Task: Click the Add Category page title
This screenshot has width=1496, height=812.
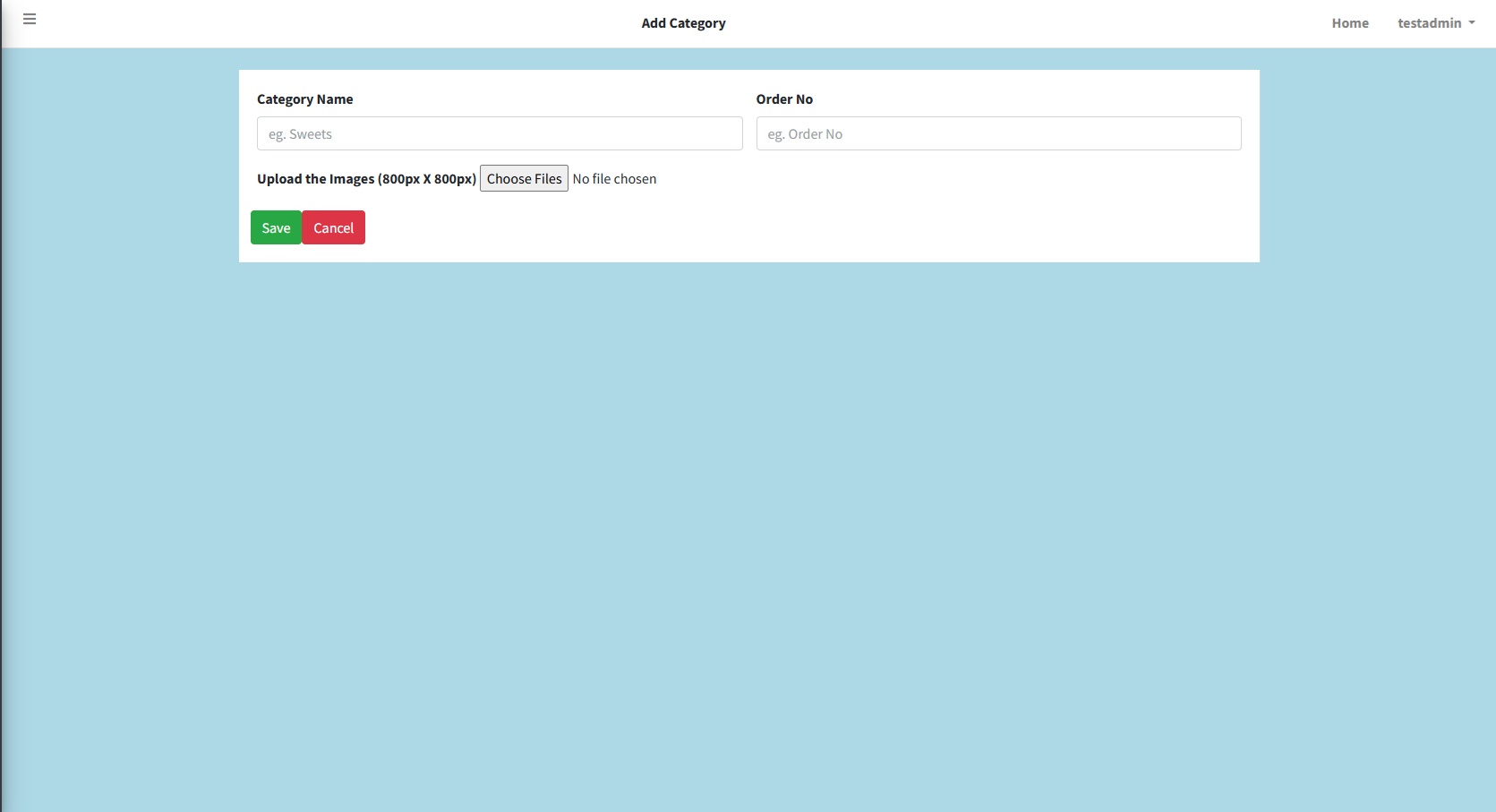Action: pos(683,23)
